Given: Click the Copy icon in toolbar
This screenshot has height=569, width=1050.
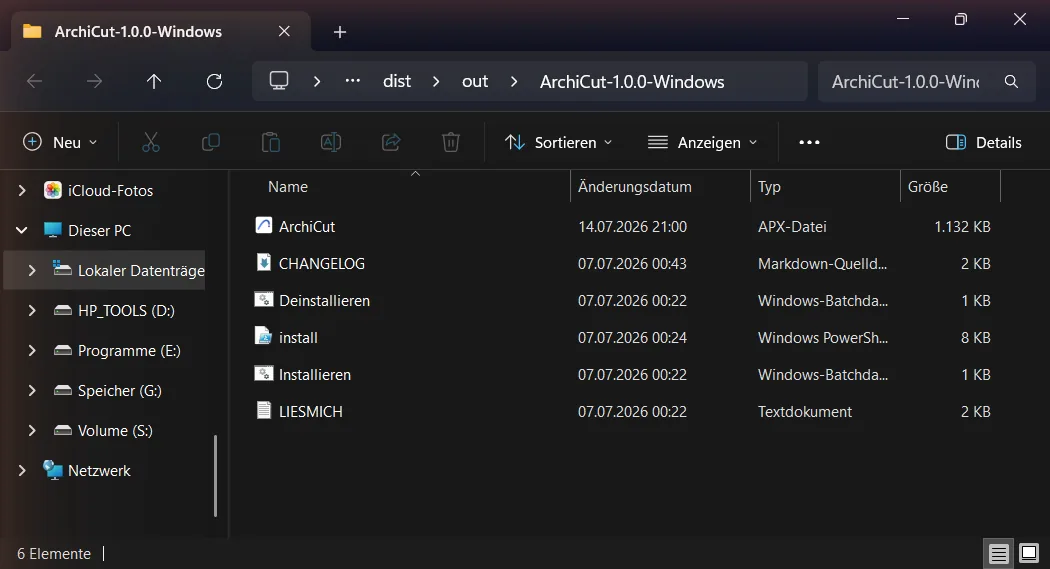Looking at the screenshot, I should coord(211,142).
